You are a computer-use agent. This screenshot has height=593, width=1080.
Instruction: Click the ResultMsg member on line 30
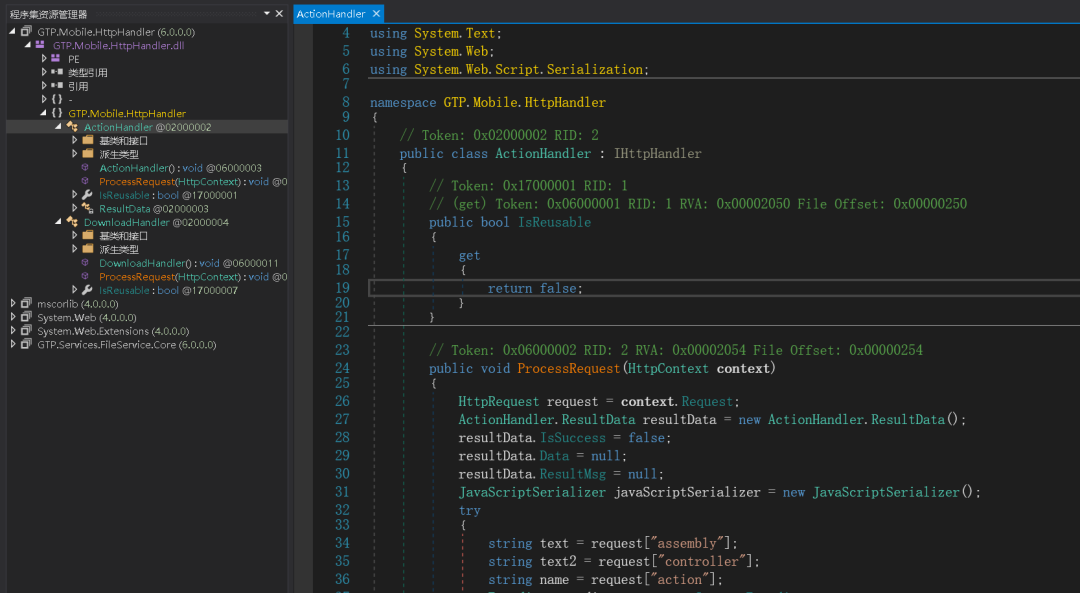572,474
